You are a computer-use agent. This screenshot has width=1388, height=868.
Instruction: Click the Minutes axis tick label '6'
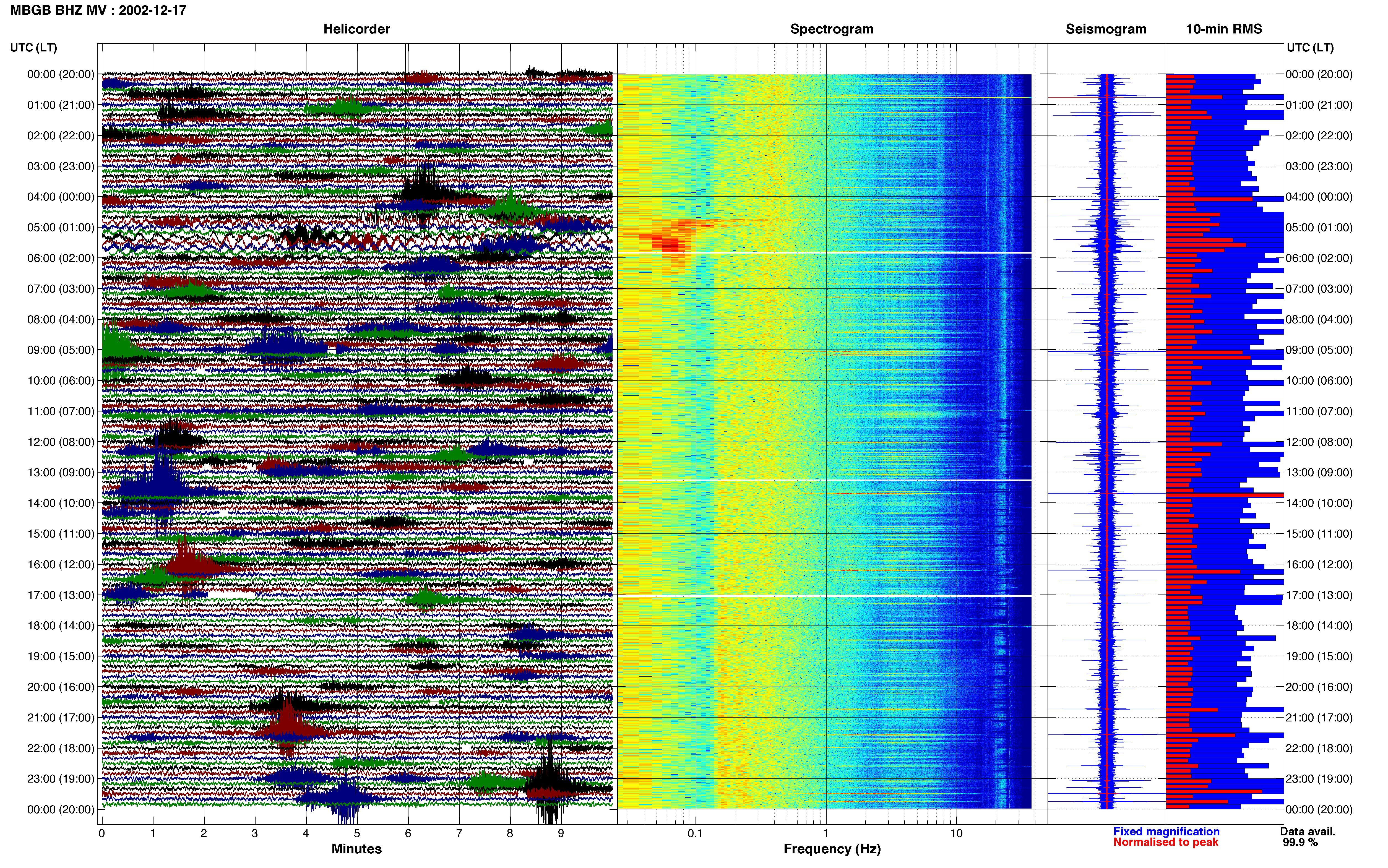pyautogui.click(x=408, y=833)
